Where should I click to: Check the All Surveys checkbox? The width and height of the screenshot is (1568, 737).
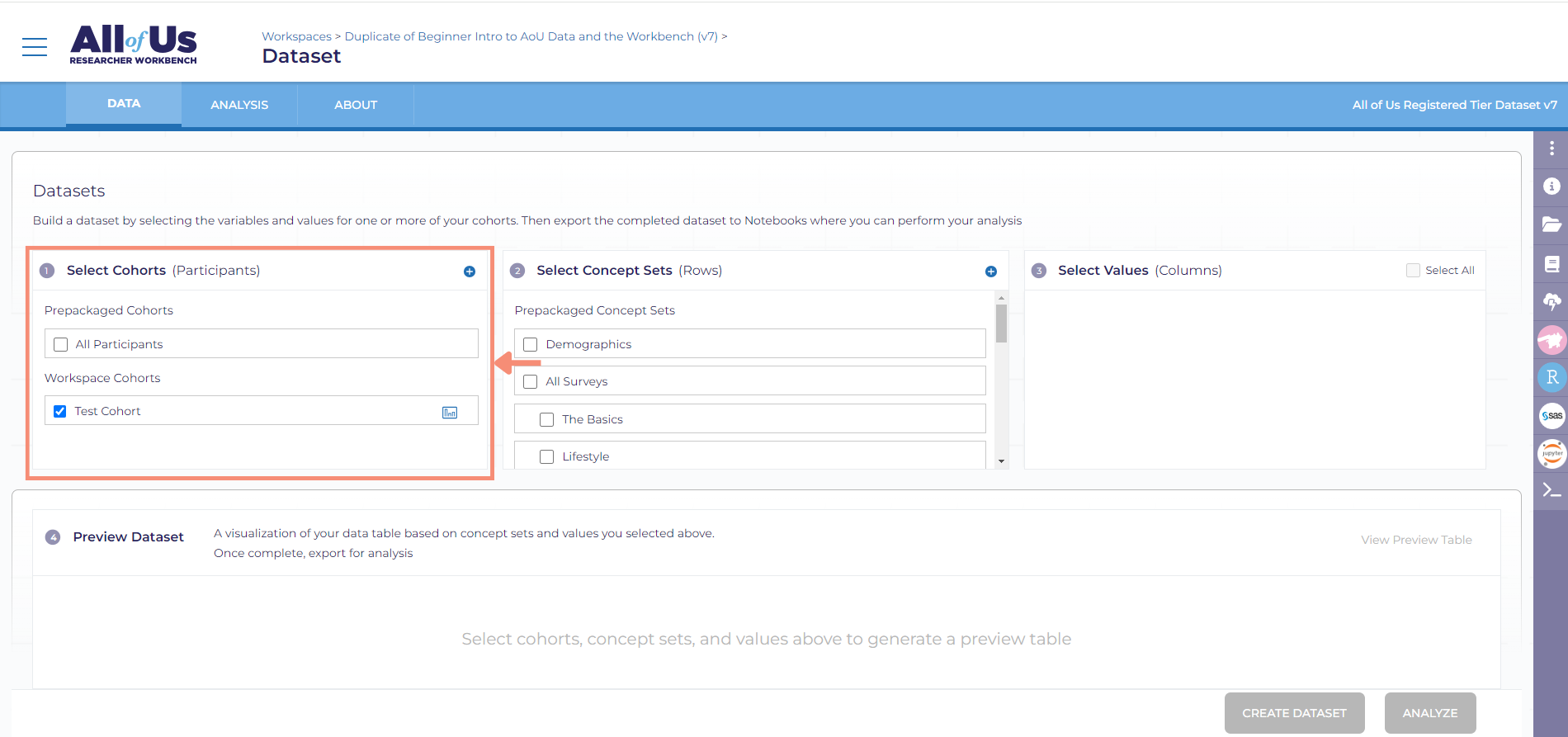coord(531,381)
